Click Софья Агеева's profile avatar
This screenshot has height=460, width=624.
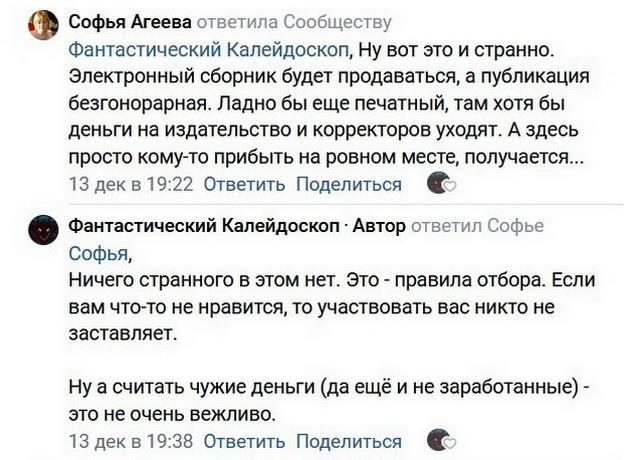(43, 24)
